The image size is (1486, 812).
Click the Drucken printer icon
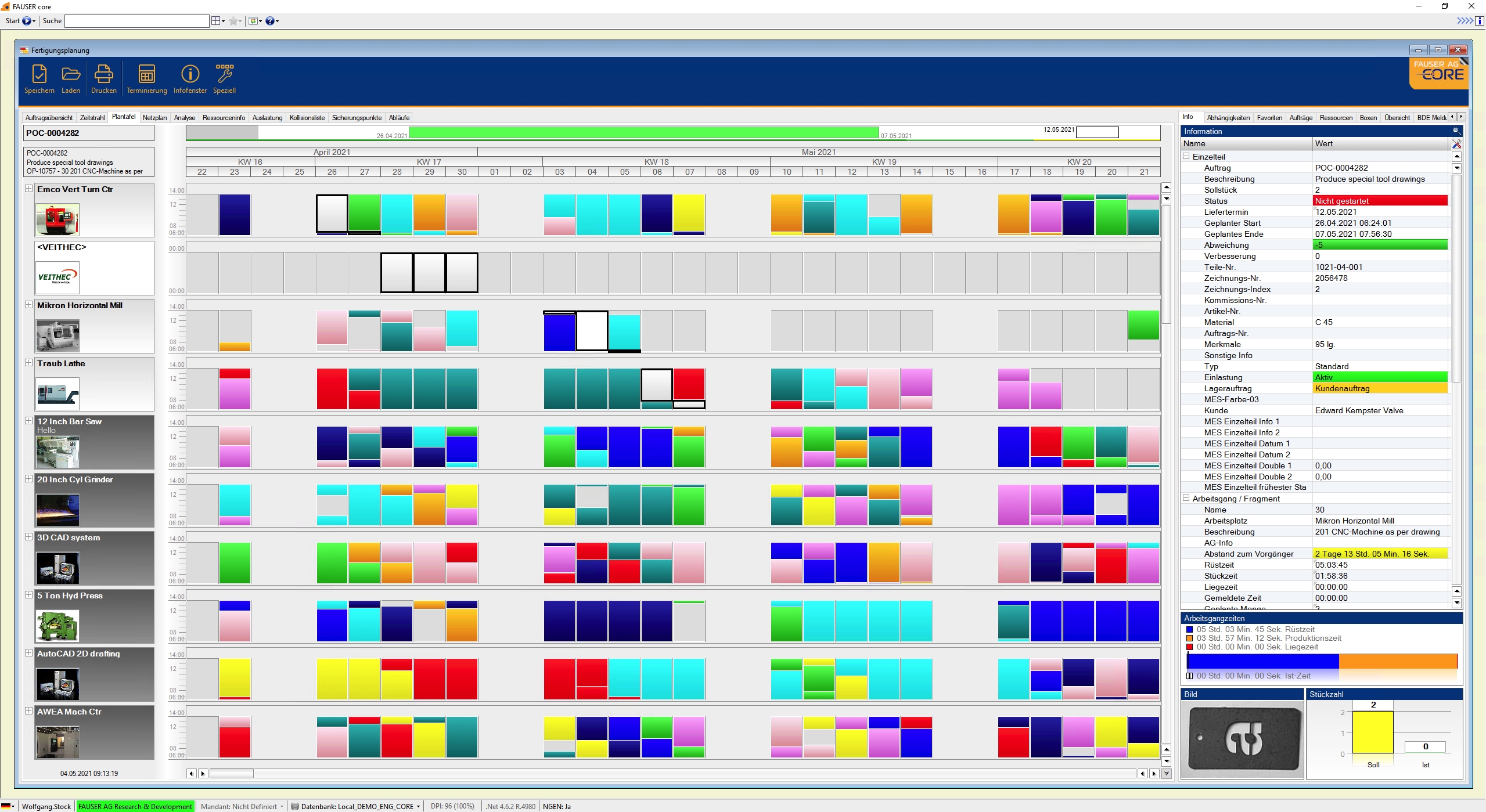coord(103,75)
